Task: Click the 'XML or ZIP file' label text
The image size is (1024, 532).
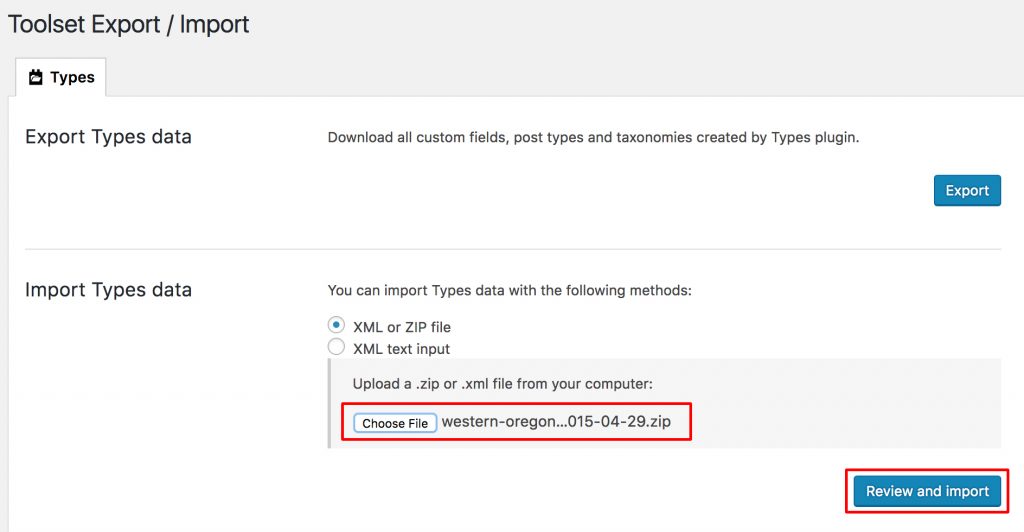Action: point(402,327)
